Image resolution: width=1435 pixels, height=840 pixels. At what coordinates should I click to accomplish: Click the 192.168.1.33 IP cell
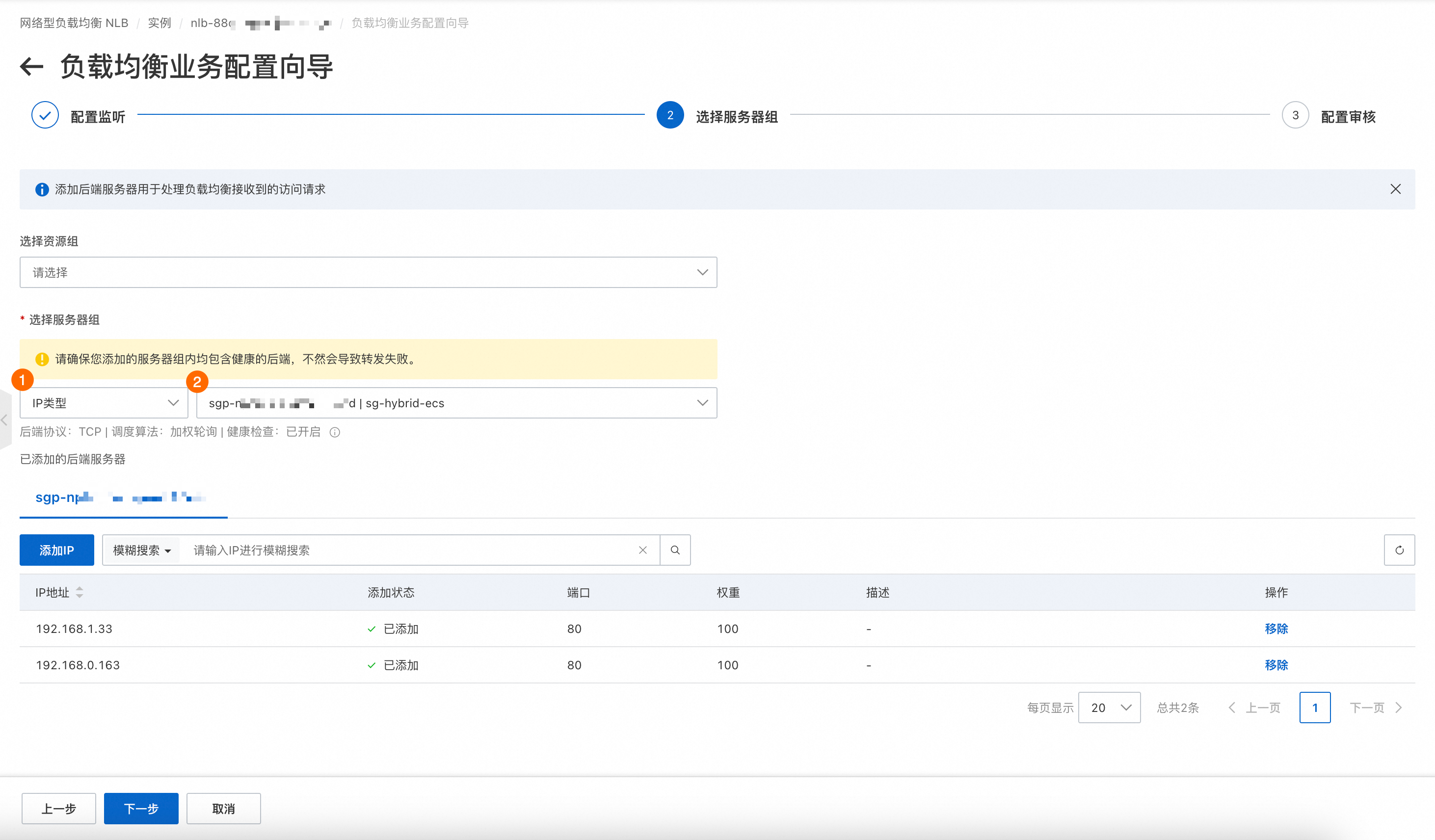pyautogui.click(x=74, y=629)
